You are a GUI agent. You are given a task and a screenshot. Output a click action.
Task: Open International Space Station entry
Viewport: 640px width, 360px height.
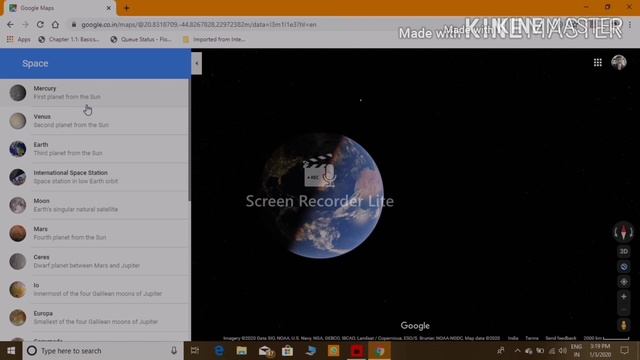pos(94,177)
